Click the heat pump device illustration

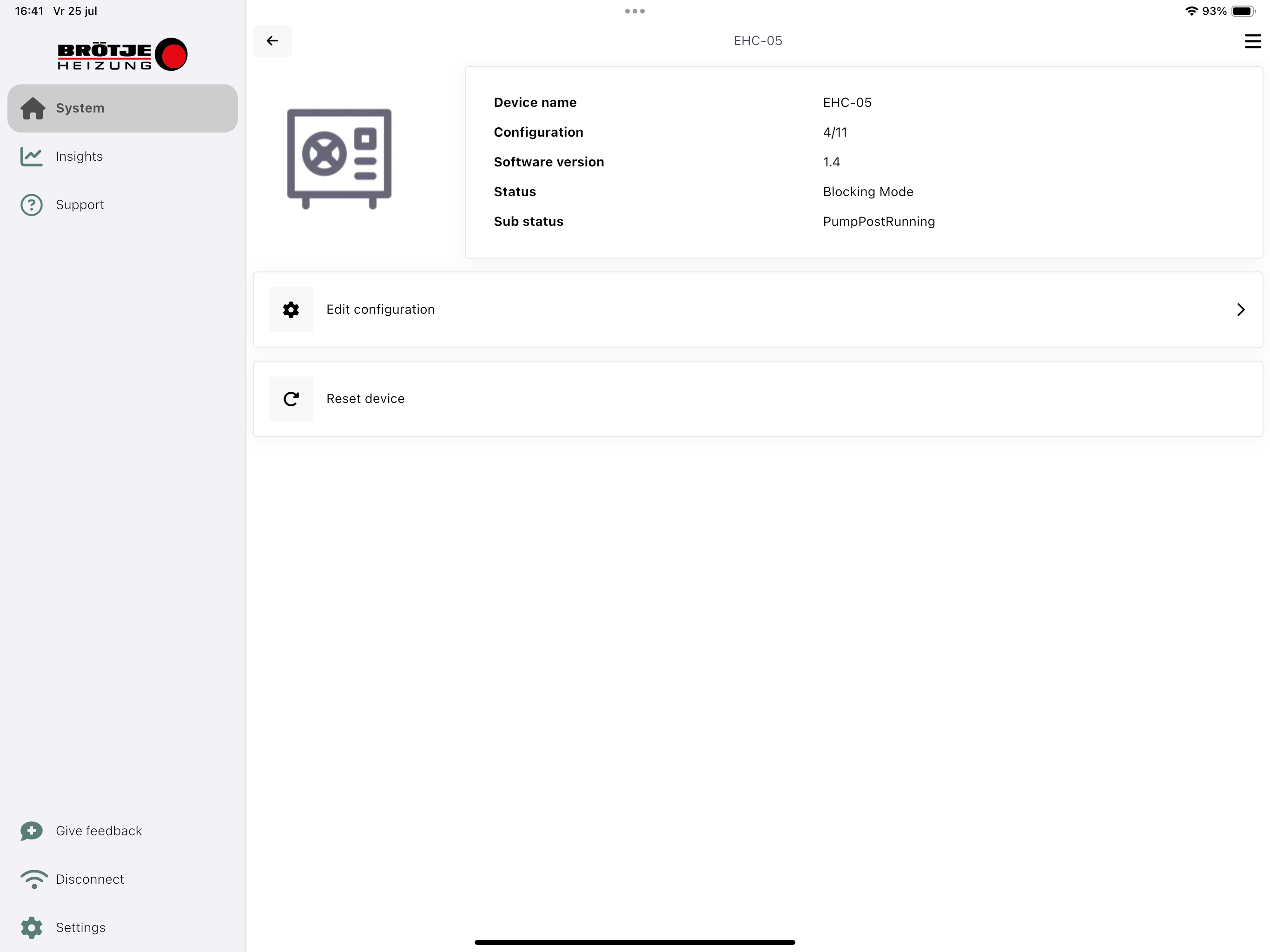tap(339, 159)
